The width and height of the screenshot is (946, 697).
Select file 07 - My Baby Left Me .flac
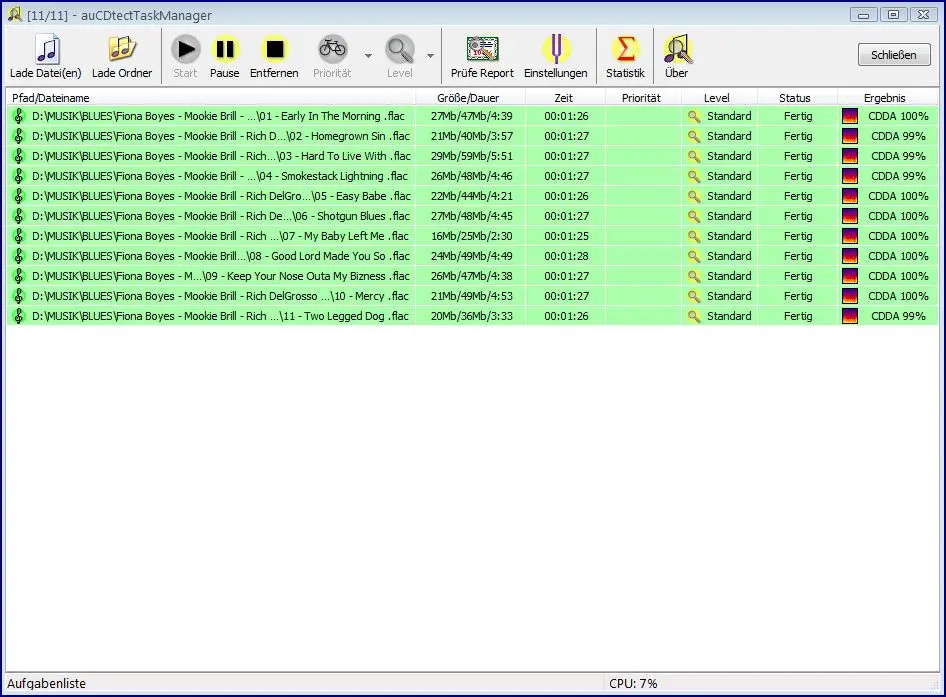click(x=220, y=235)
